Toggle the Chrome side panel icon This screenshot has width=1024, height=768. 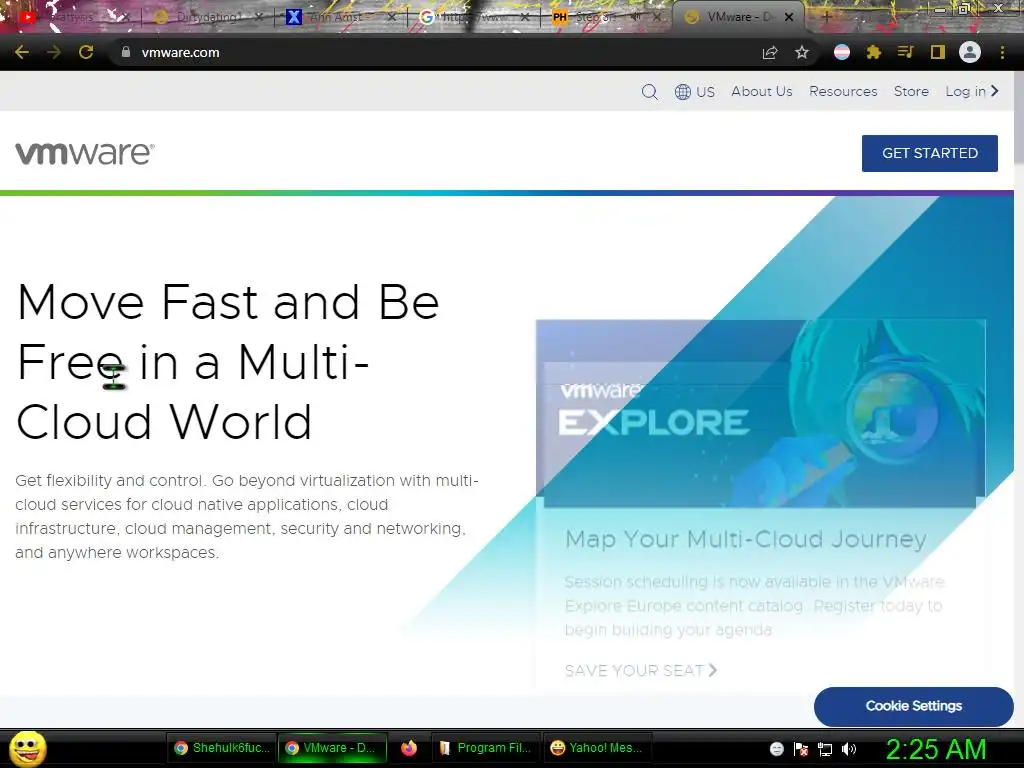point(938,52)
